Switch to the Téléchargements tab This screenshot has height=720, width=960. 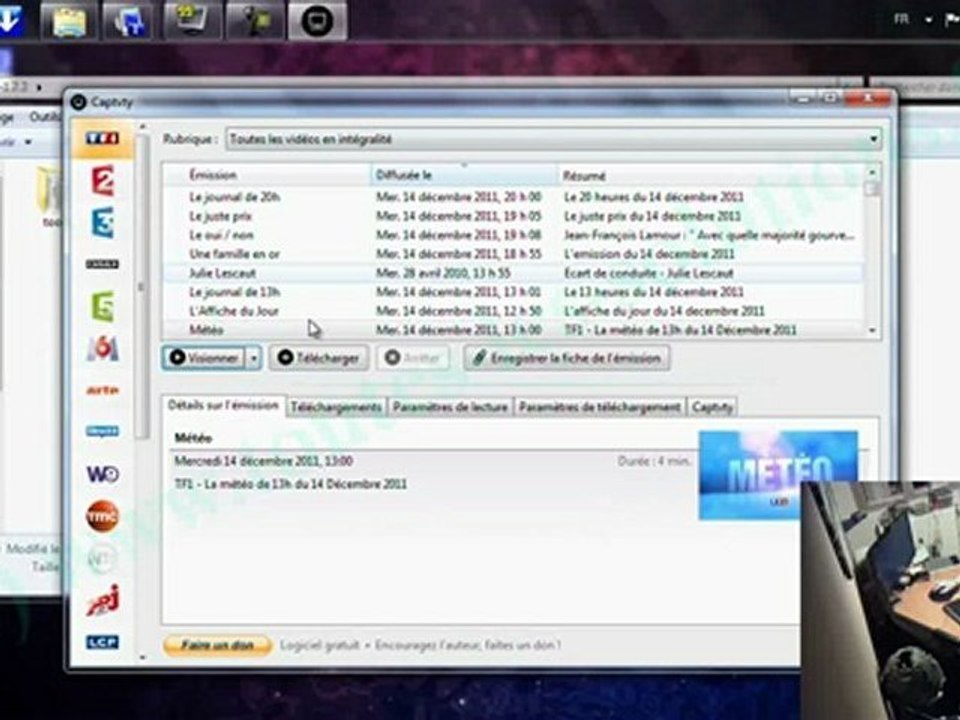click(x=336, y=407)
